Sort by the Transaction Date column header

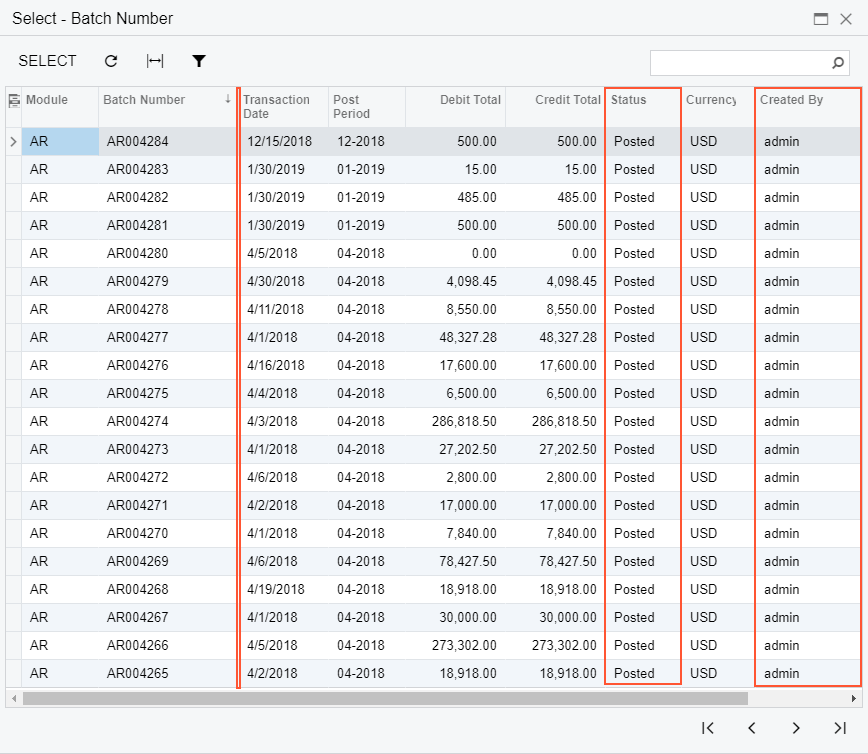tap(277, 106)
